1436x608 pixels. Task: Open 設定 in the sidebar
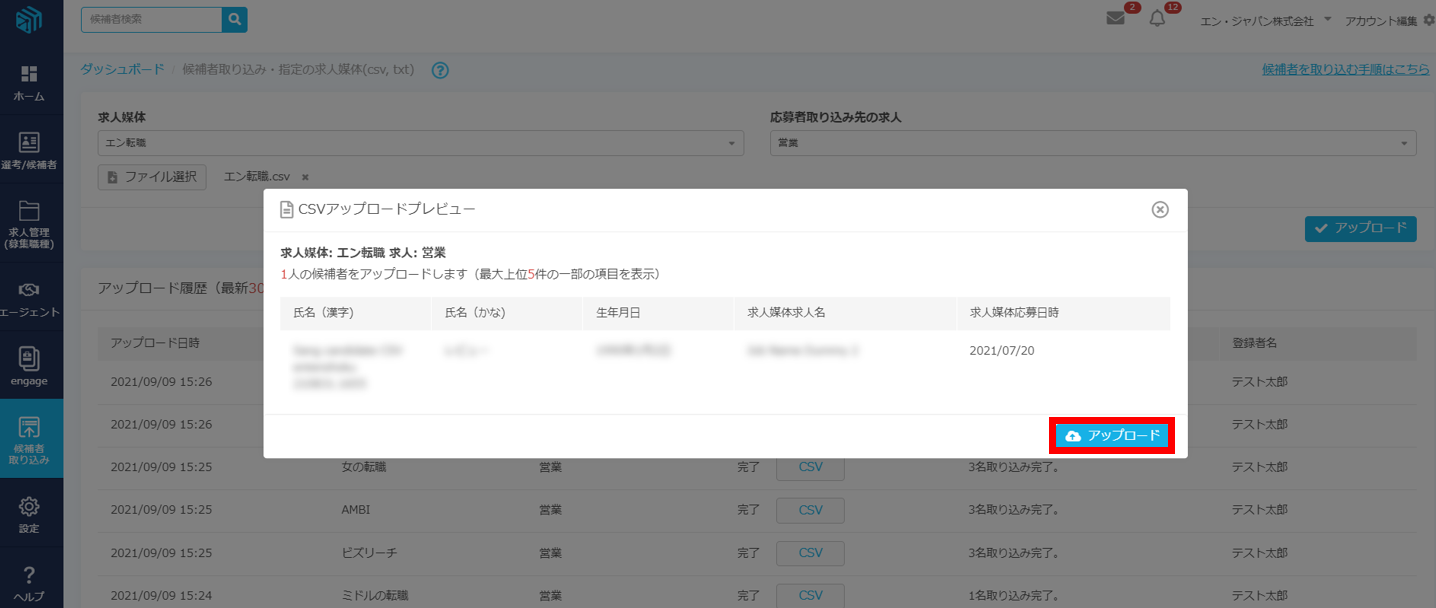pos(30,514)
